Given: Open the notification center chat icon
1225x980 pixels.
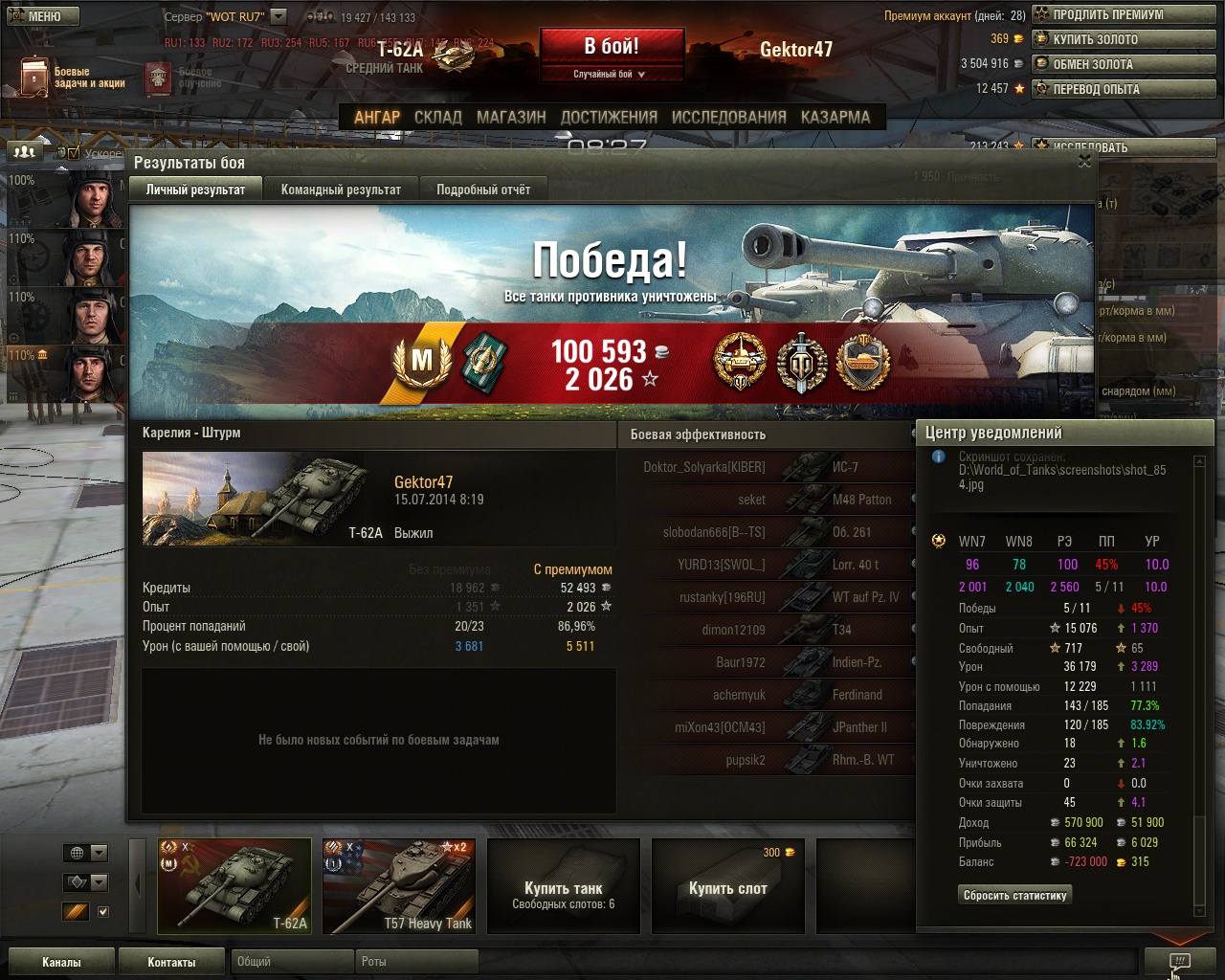Looking at the screenshot, I should pyautogui.click(x=1179, y=962).
